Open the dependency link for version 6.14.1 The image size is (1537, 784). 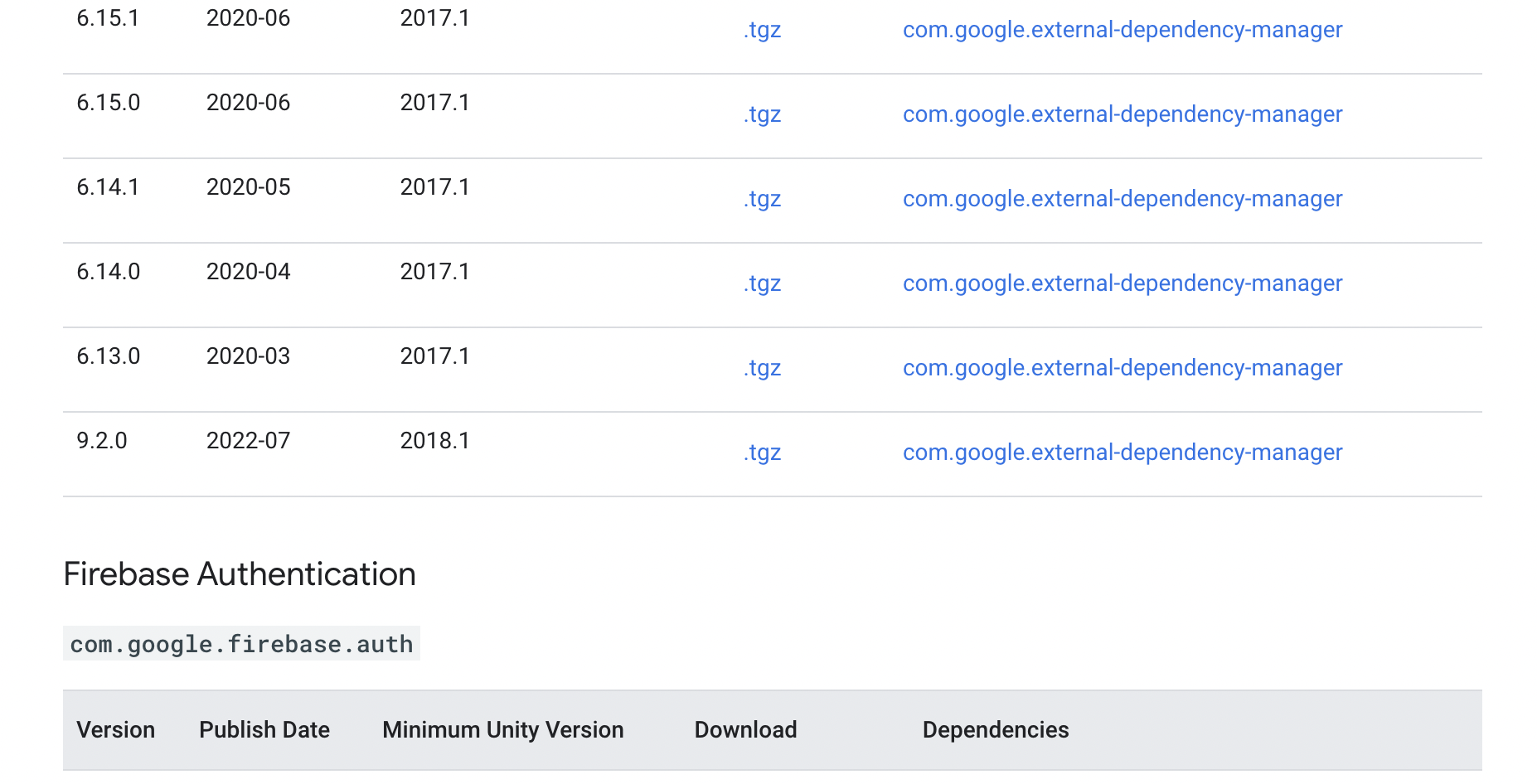pos(1122,199)
